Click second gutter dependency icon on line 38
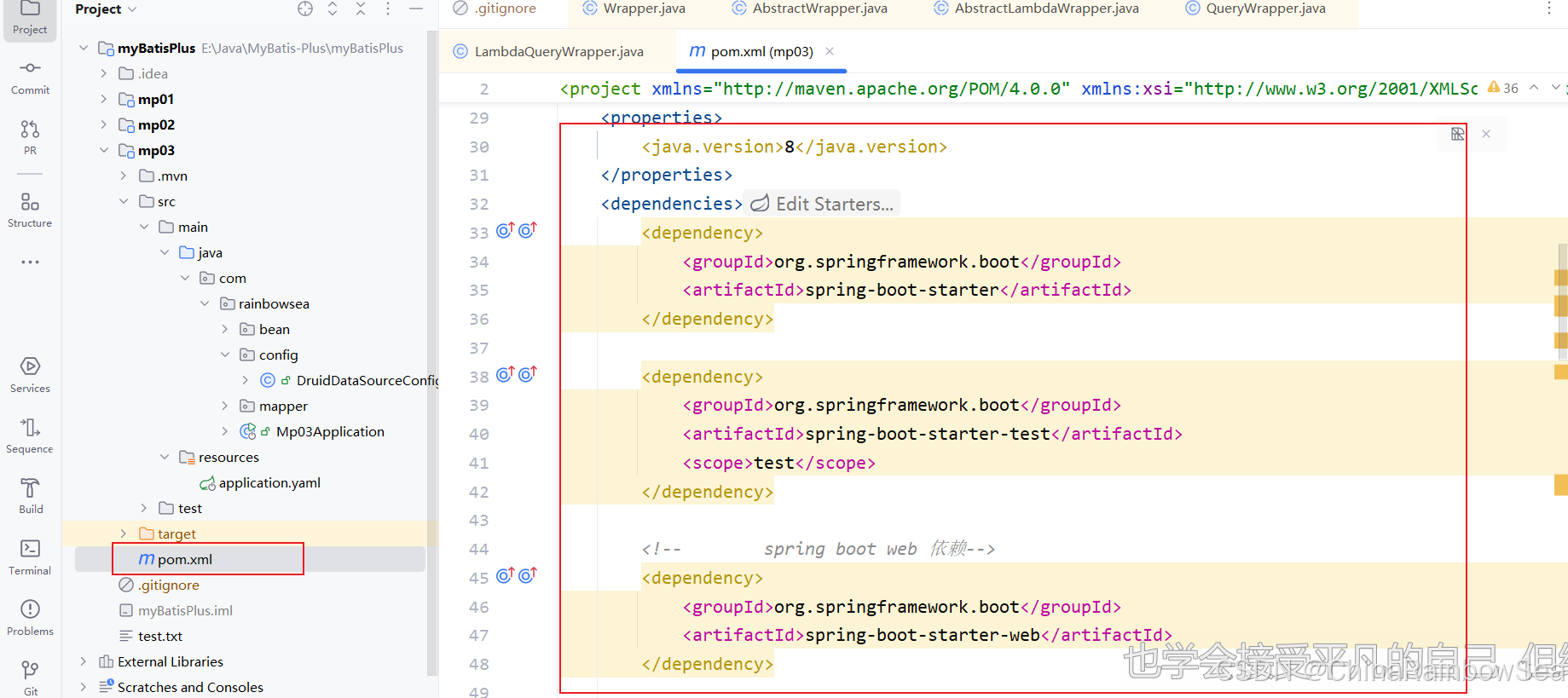The image size is (1568, 698). [x=528, y=374]
